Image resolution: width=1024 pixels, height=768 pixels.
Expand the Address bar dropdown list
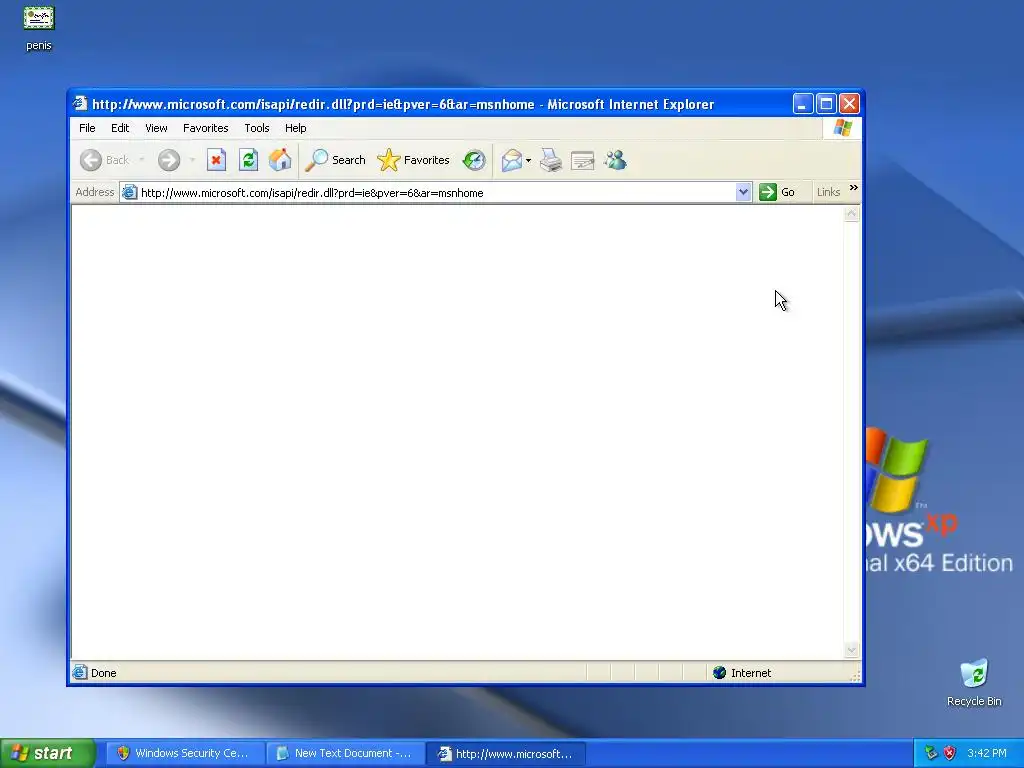pos(743,192)
